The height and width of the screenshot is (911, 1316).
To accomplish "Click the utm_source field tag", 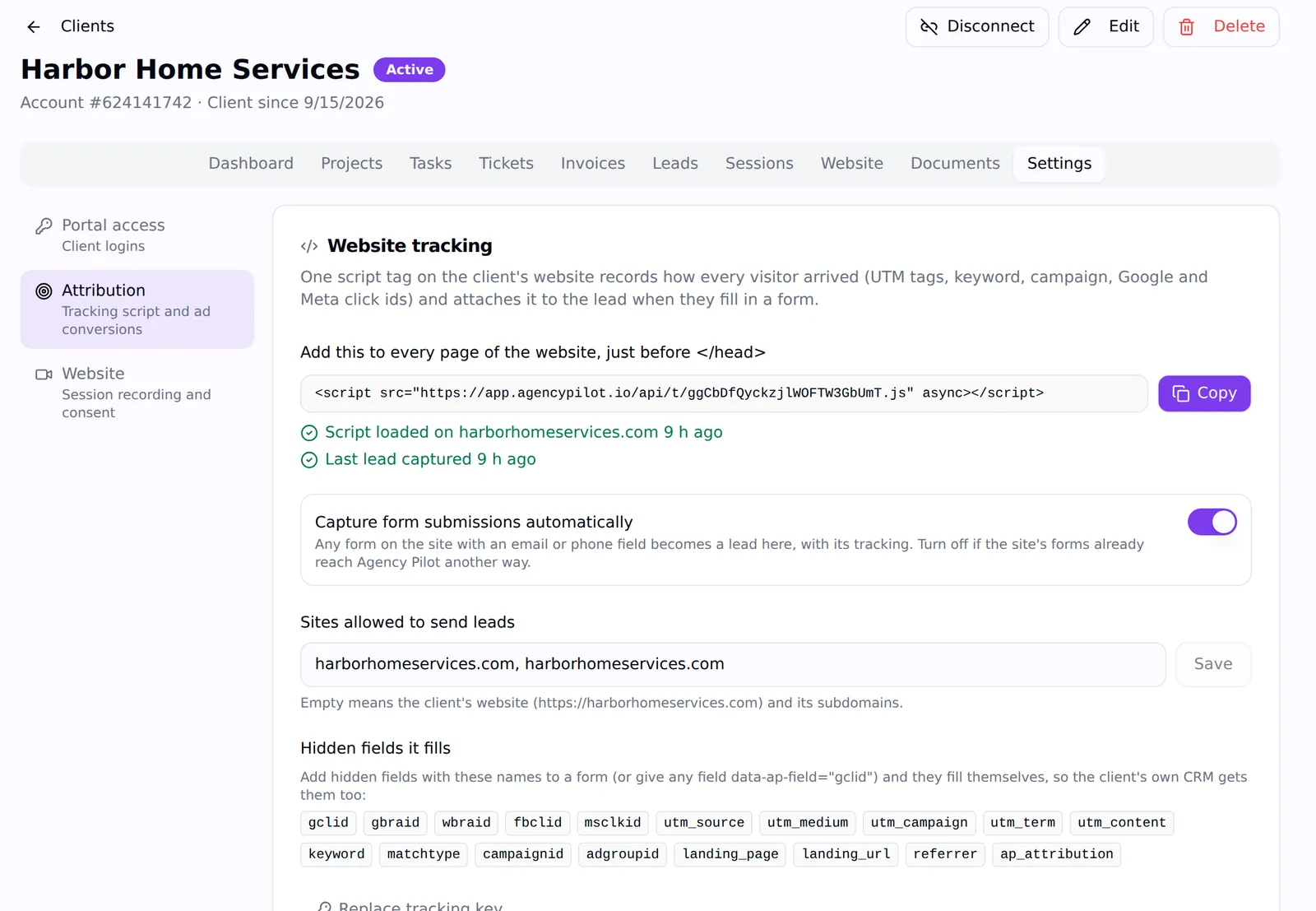I will click(704, 823).
